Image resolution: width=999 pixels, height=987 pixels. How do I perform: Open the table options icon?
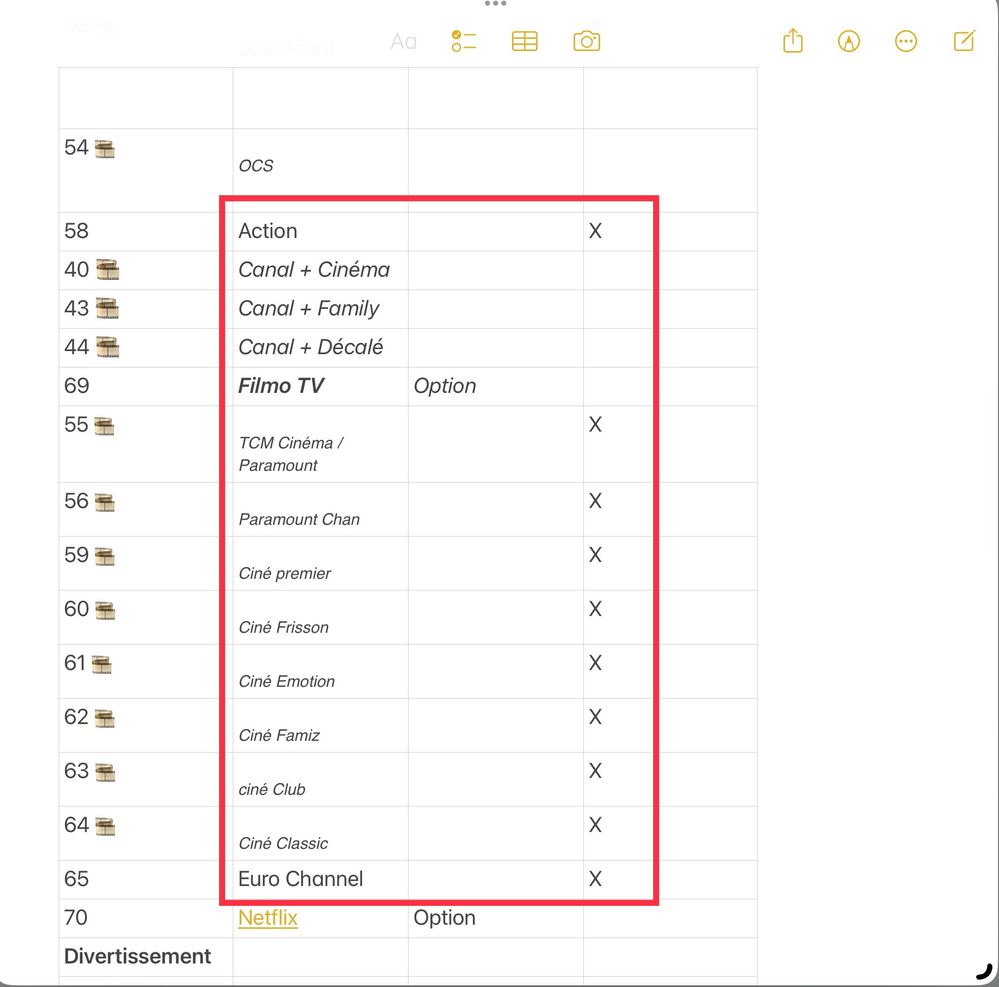coord(524,41)
